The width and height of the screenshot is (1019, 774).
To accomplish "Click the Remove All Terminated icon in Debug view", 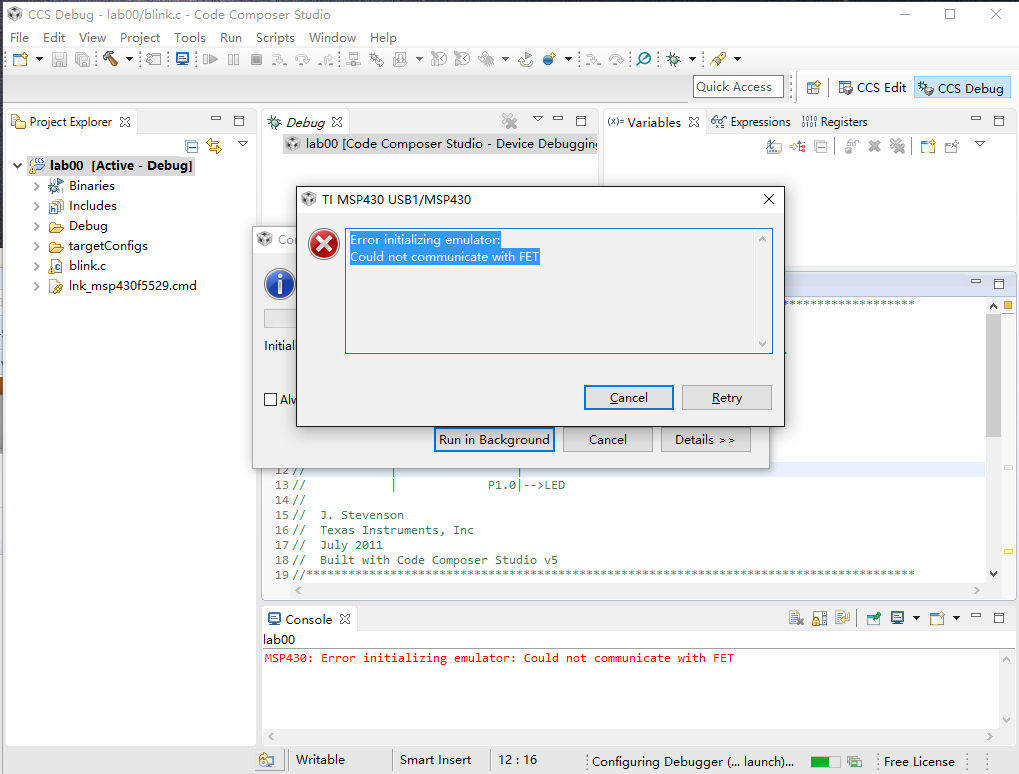I will pyautogui.click(x=510, y=122).
